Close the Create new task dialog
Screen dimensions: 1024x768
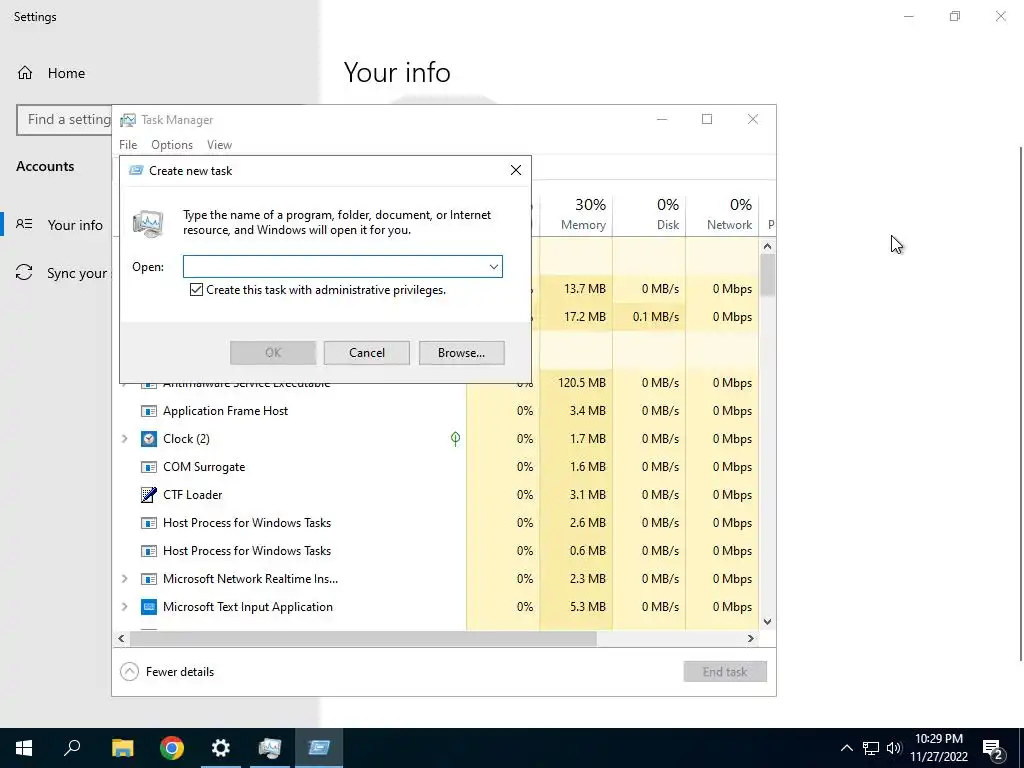(x=516, y=170)
